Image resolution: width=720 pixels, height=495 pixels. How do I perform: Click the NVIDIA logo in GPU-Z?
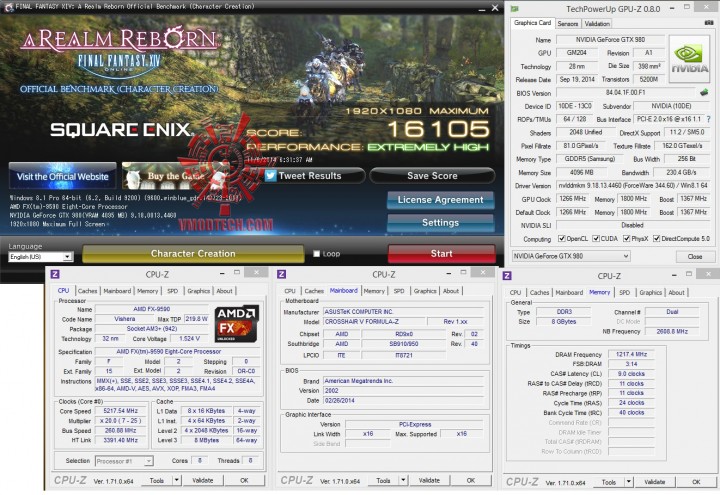[x=689, y=59]
